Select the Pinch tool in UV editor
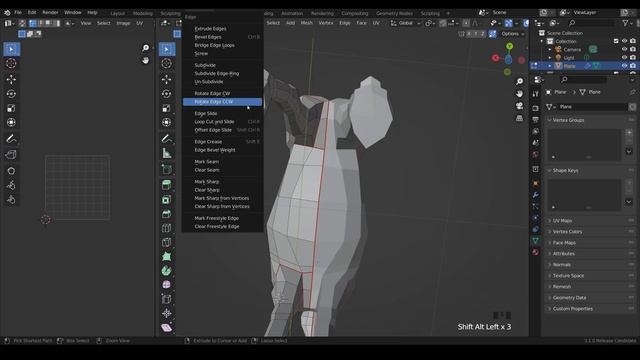Viewport: 640px width, 360px height. point(11,200)
